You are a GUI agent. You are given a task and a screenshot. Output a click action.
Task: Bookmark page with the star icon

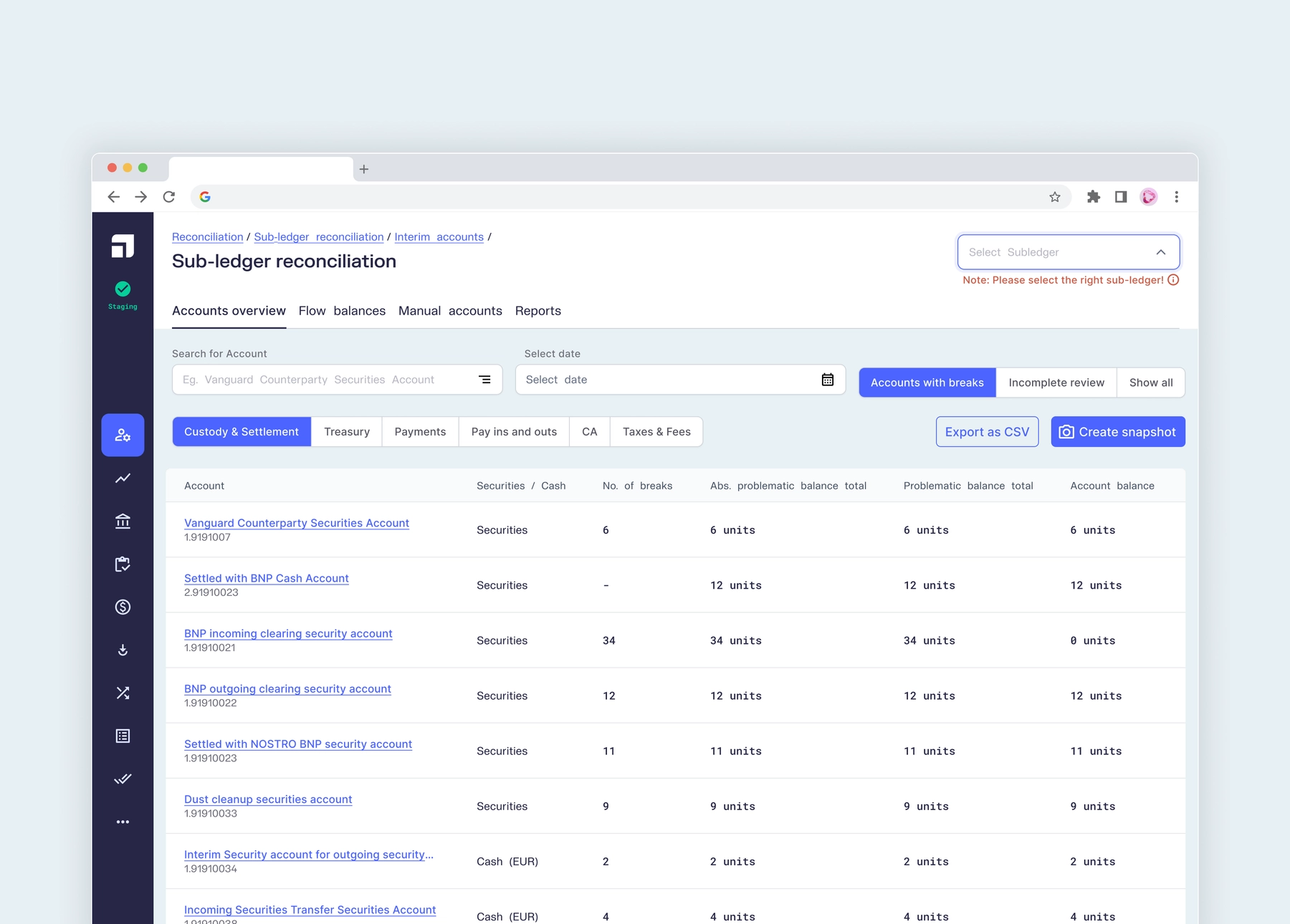(x=1055, y=197)
